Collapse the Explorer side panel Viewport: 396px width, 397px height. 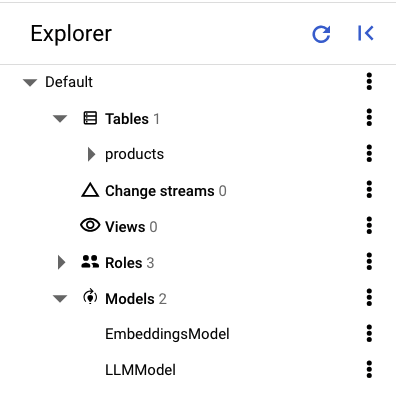(366, 33)
